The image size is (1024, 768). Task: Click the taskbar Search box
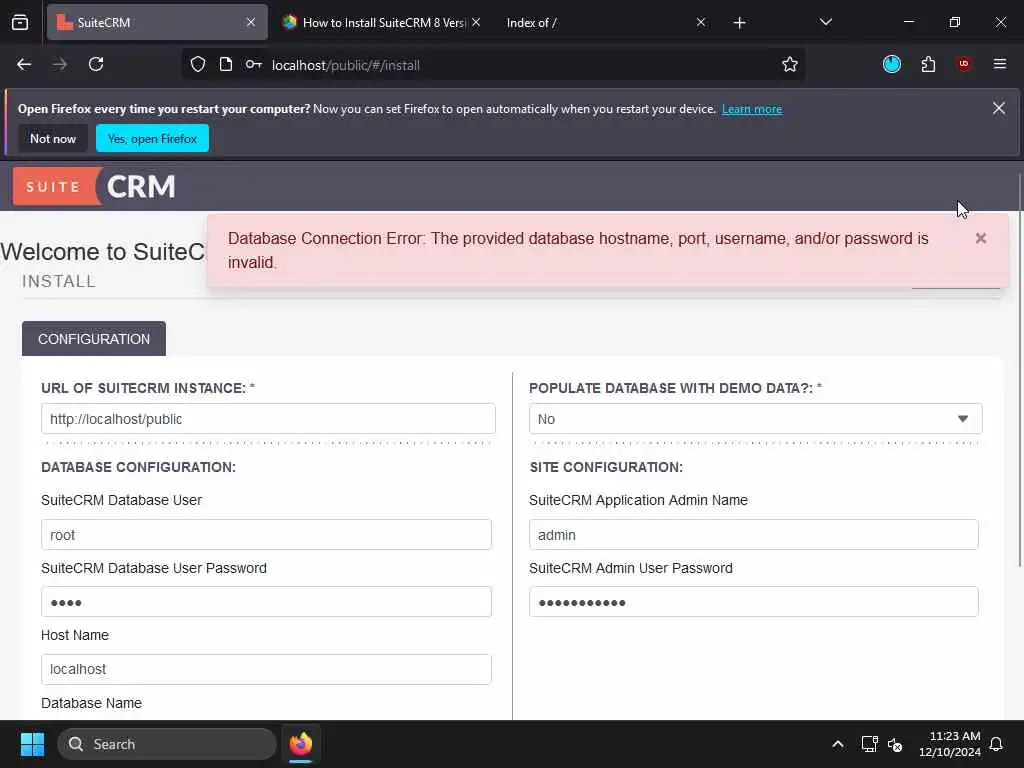tap(167, 744)
